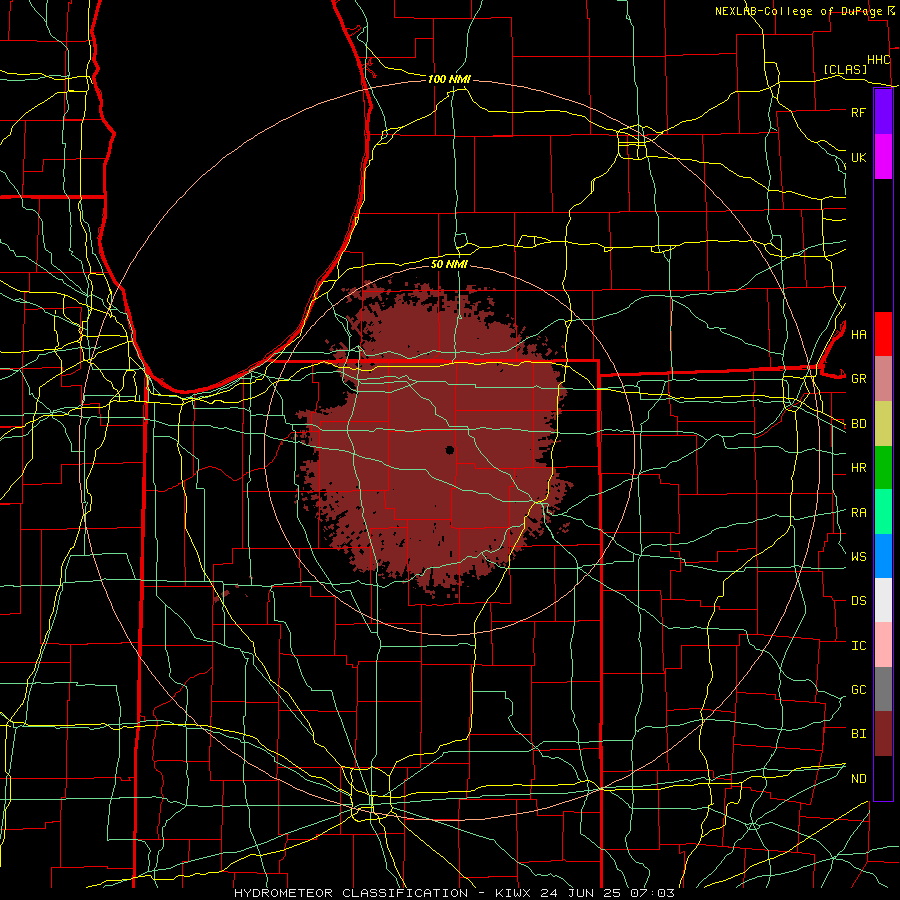900x900 pixels.
Task: Choose the mint green RA swatch
Action: [x=883, y=512]
